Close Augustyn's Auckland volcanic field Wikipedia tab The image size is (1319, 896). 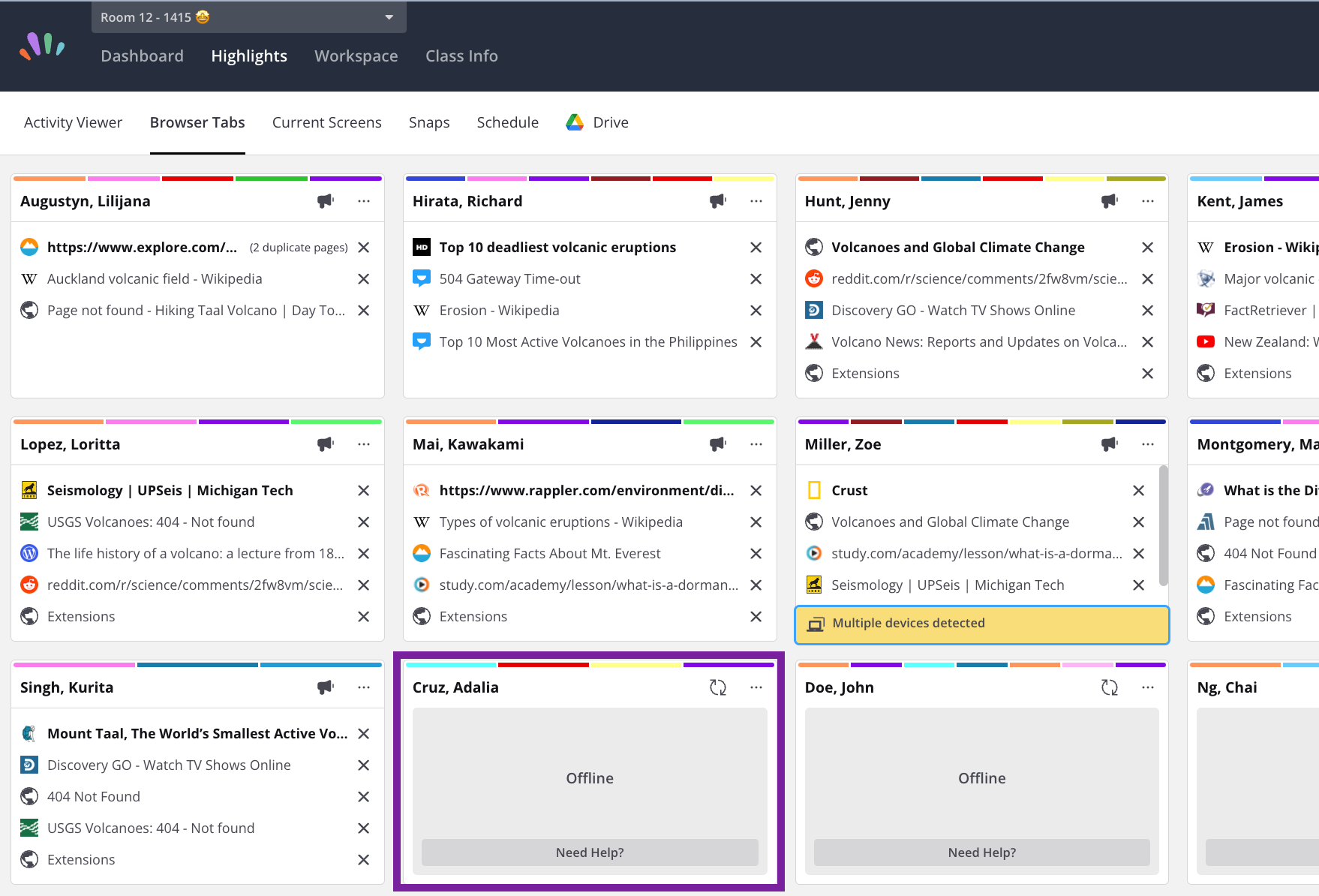364,279
